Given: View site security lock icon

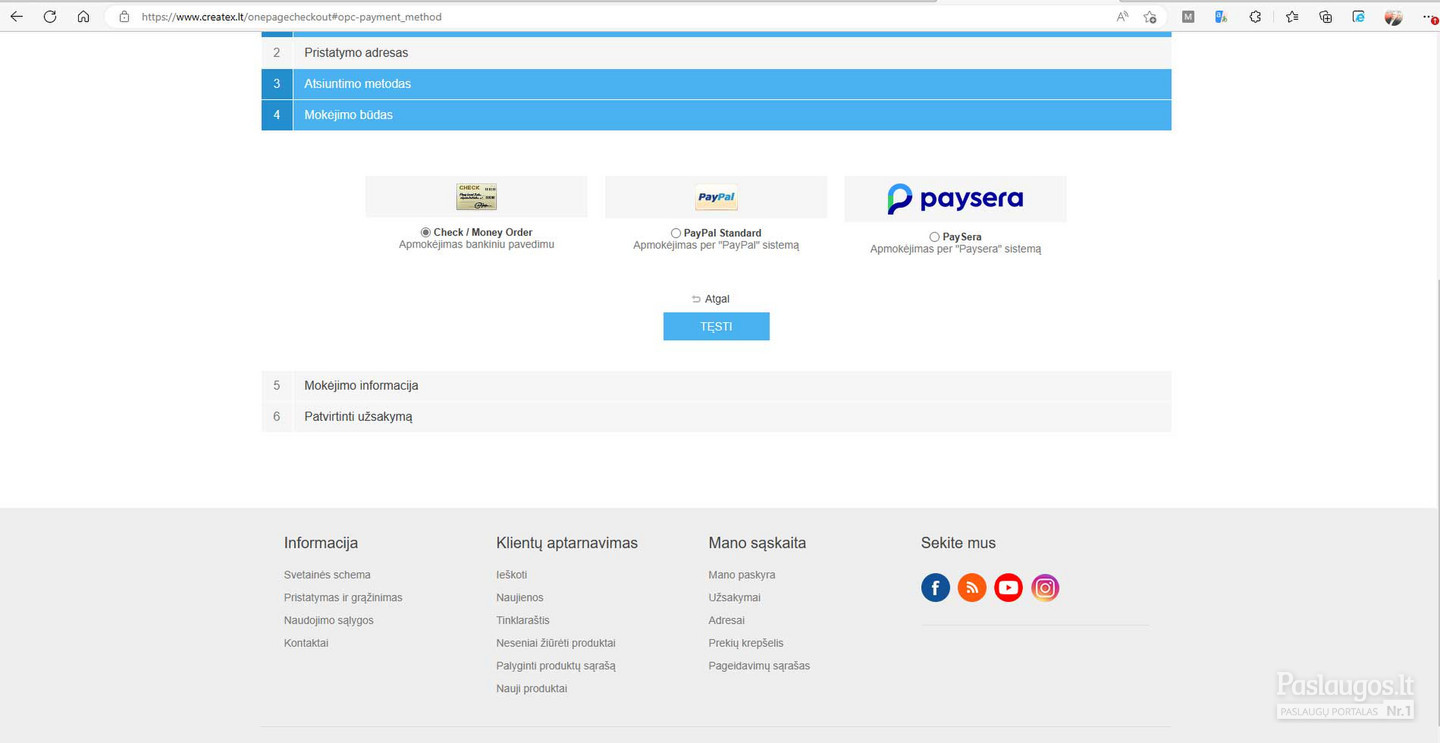Looking at the screenshot, I should point(124,17).
